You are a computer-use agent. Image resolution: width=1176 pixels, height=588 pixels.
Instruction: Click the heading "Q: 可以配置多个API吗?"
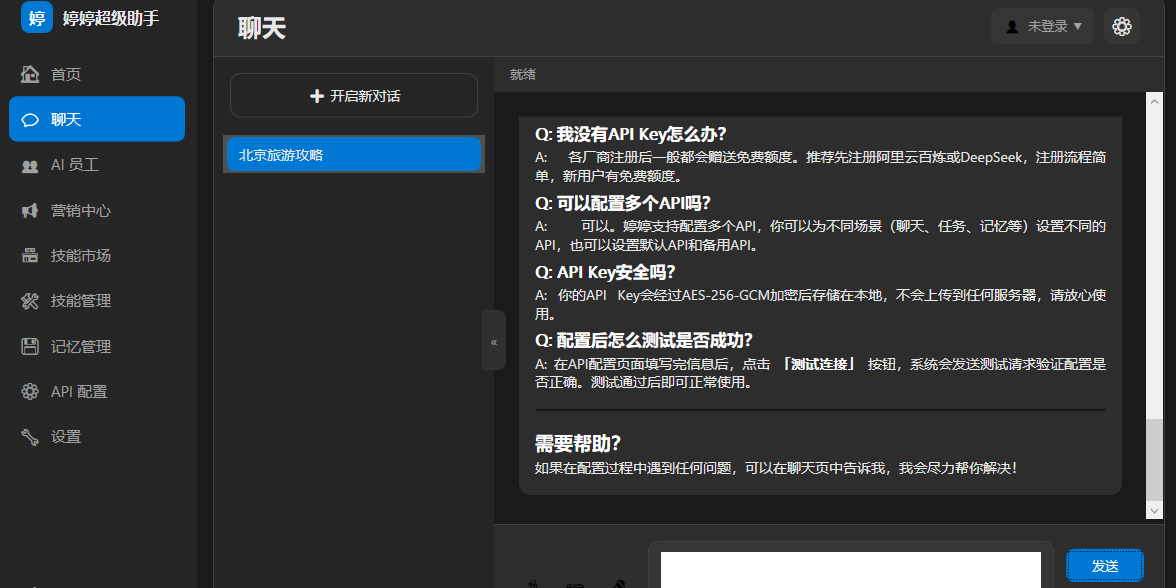(622, 203)
